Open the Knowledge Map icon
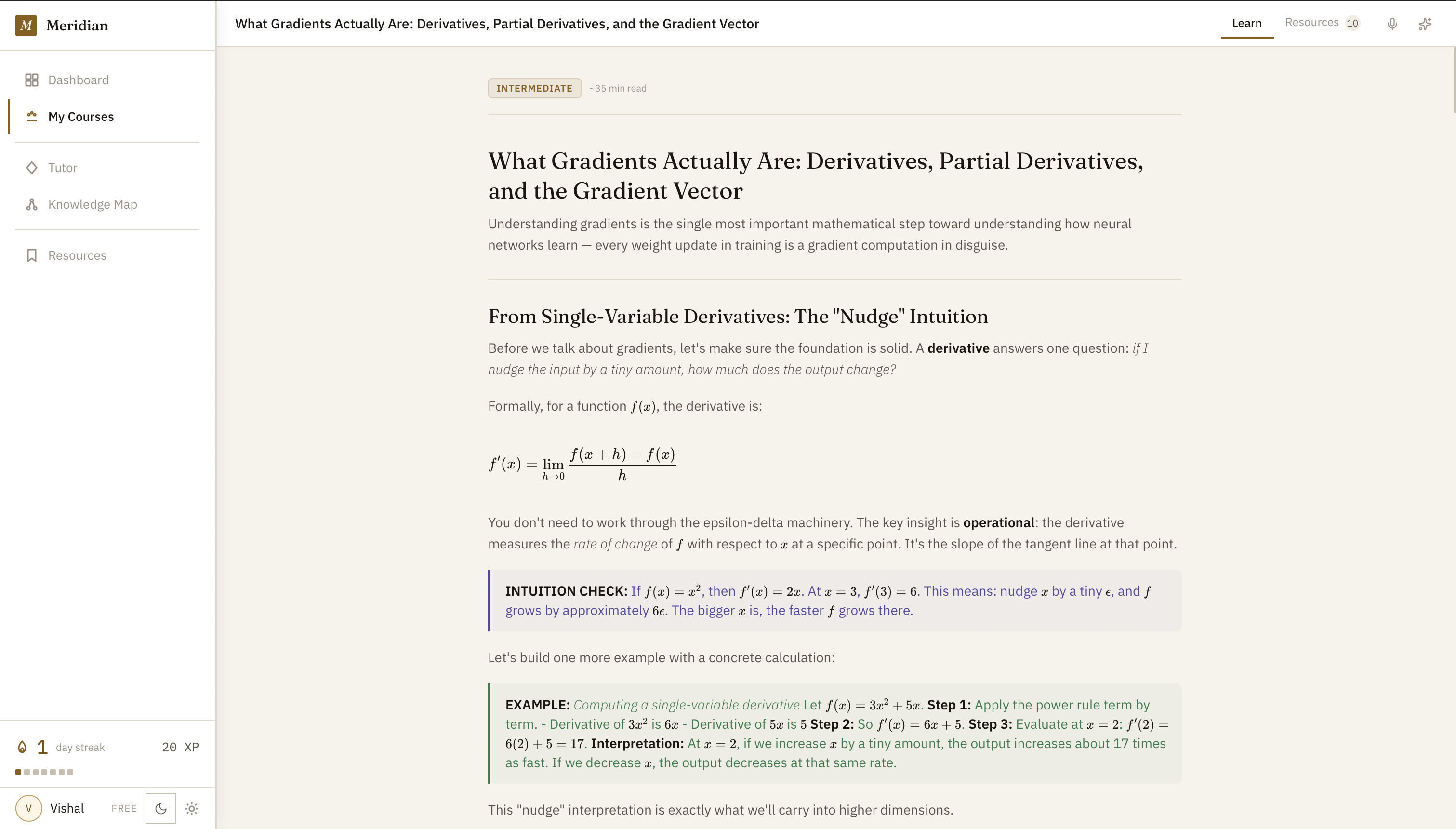The height and width of the screenshot is (829, 1456). click(x=32, y=204)
